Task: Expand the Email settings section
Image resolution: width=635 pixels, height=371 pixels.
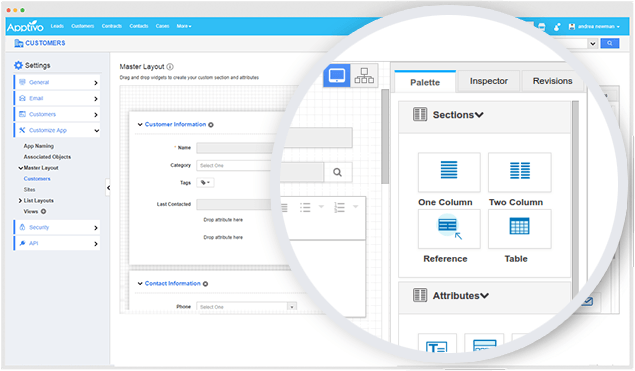Action: click(x=57, y=98)
